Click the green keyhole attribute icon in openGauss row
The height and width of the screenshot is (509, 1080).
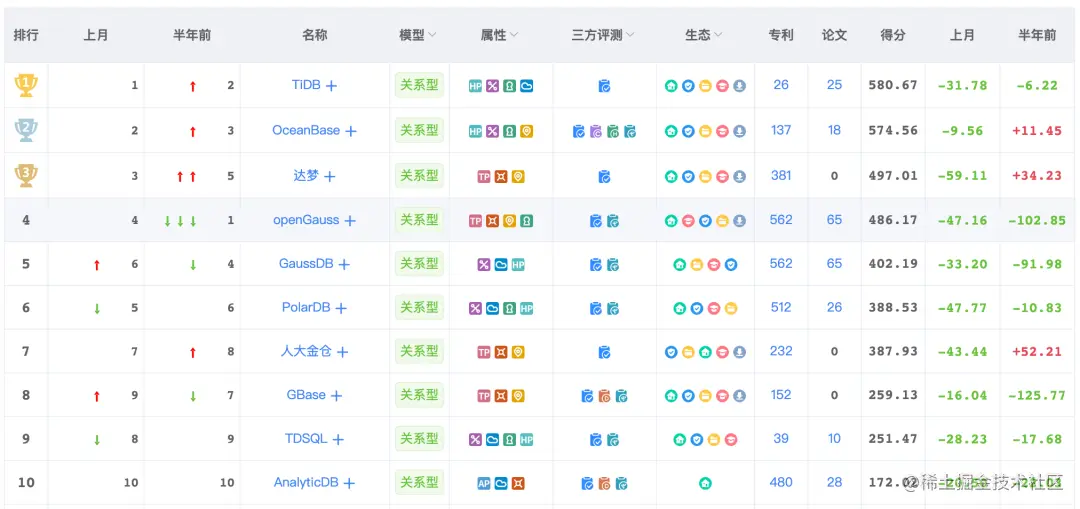click(526, 221)
